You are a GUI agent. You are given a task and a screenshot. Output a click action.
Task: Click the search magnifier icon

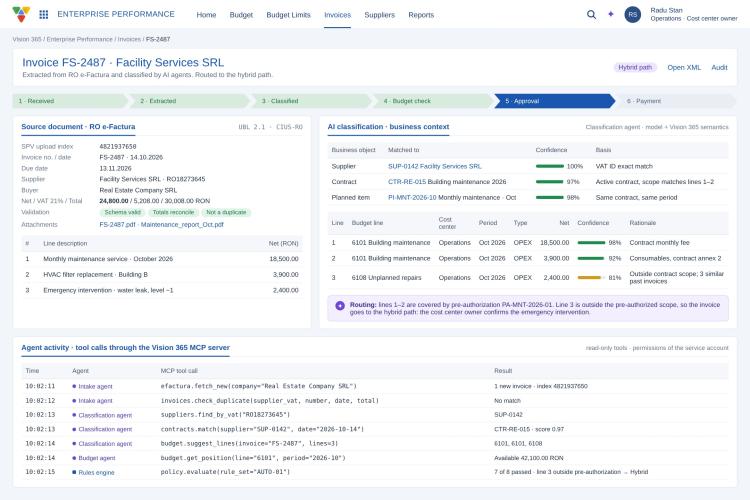click(591, 14)
